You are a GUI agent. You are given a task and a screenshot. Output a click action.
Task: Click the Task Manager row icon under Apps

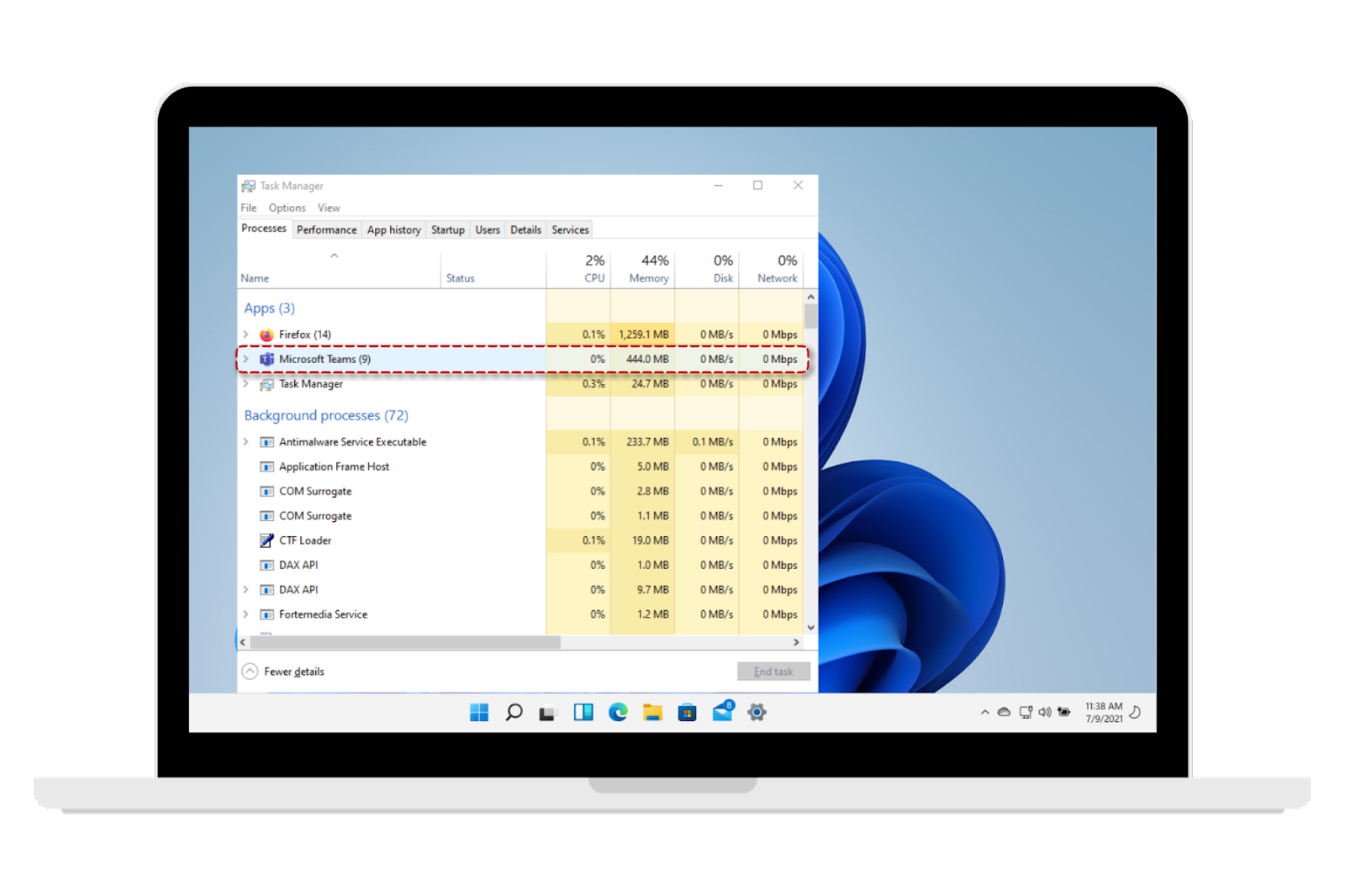266,384
